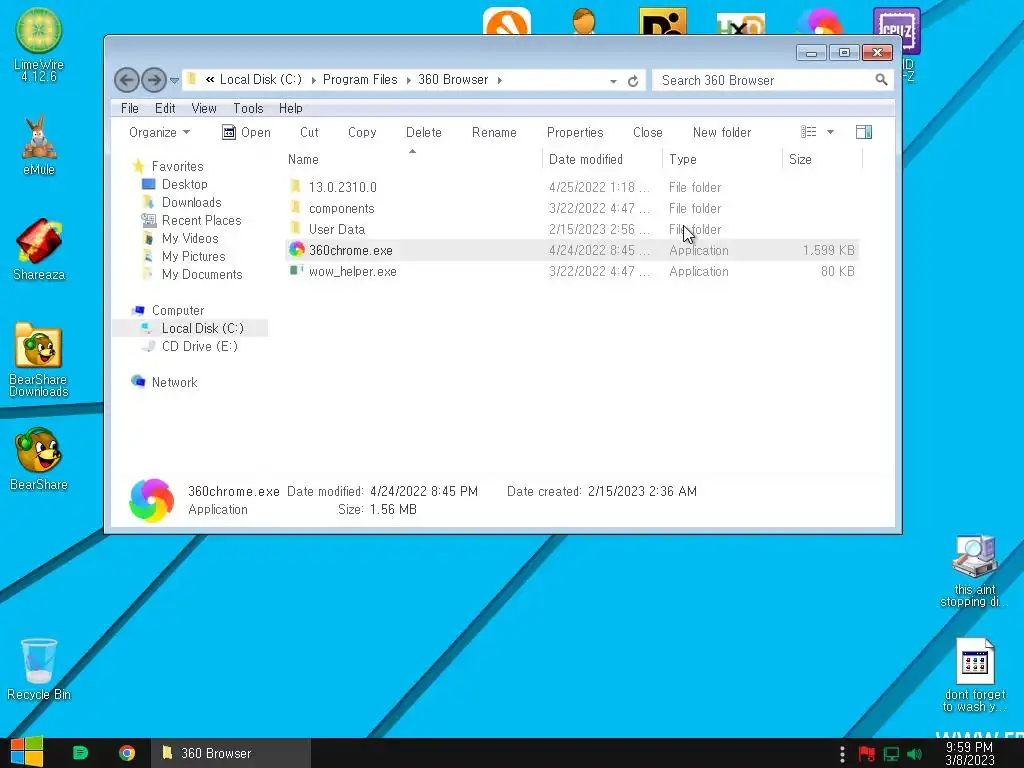The image size is (1024, 768).
Task: Show hidden tray icons via dots
Action: [842, 754]
